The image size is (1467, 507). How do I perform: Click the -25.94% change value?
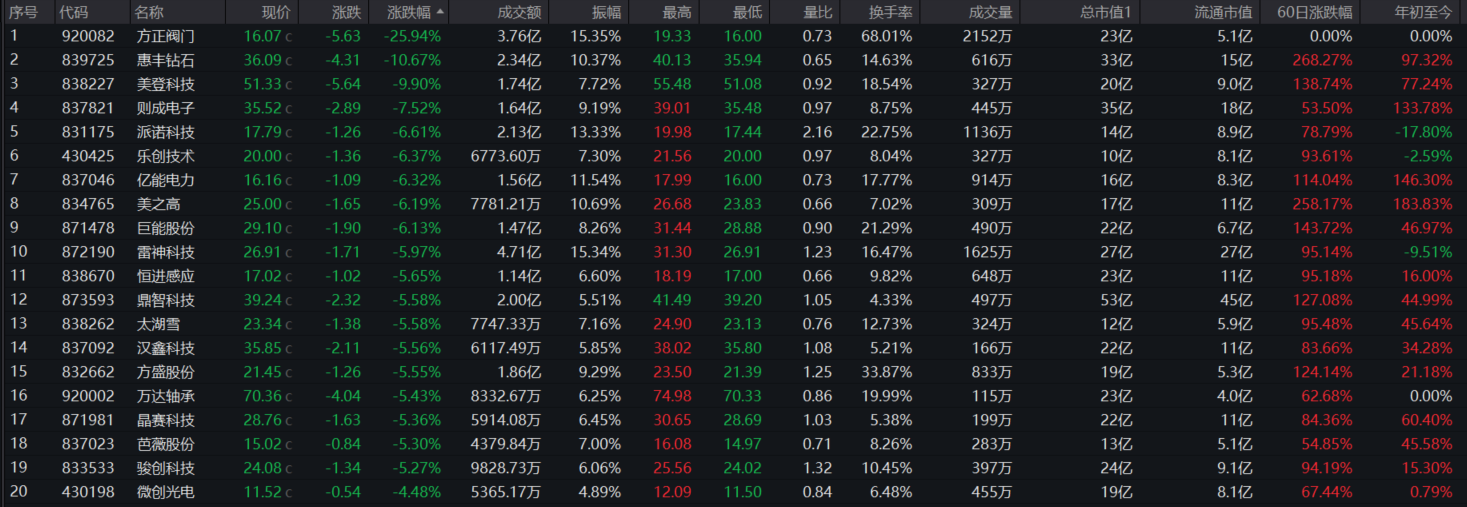(412, 36)
